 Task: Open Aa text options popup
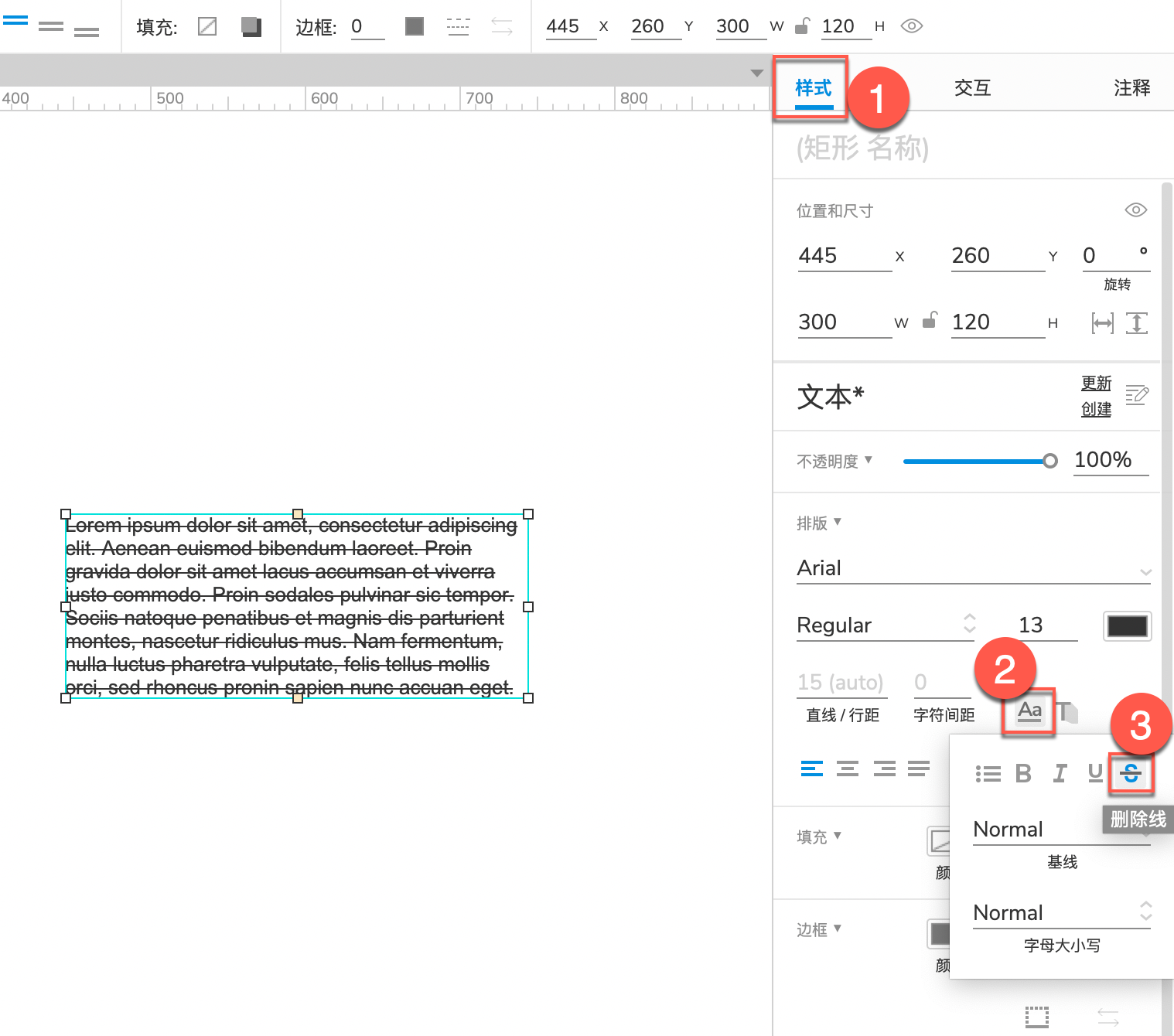(1029, 711)
